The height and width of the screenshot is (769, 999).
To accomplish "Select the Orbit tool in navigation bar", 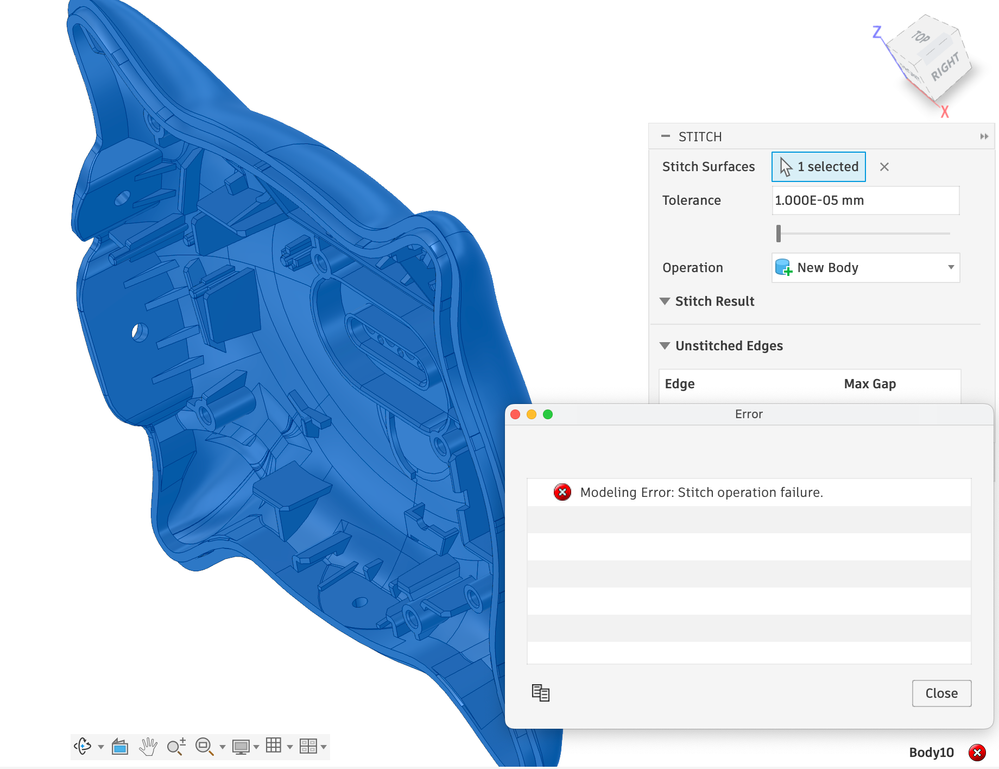I will pos(83,746).
